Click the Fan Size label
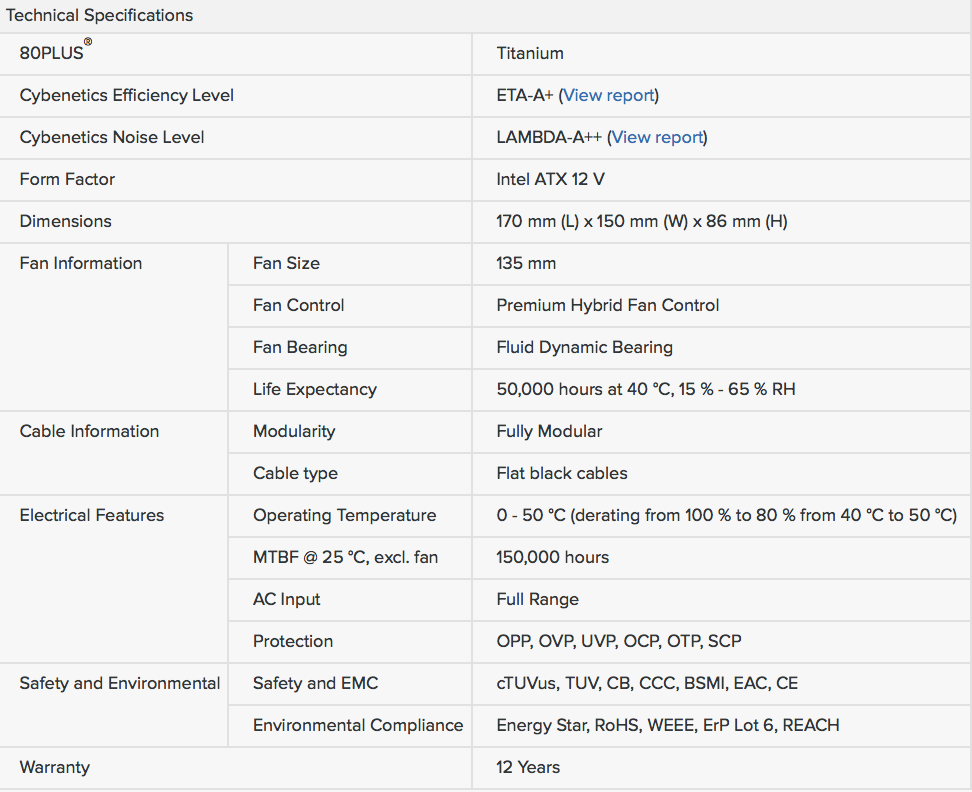The height and width of the screenshot is (792, 972). (x=286, y=263)
